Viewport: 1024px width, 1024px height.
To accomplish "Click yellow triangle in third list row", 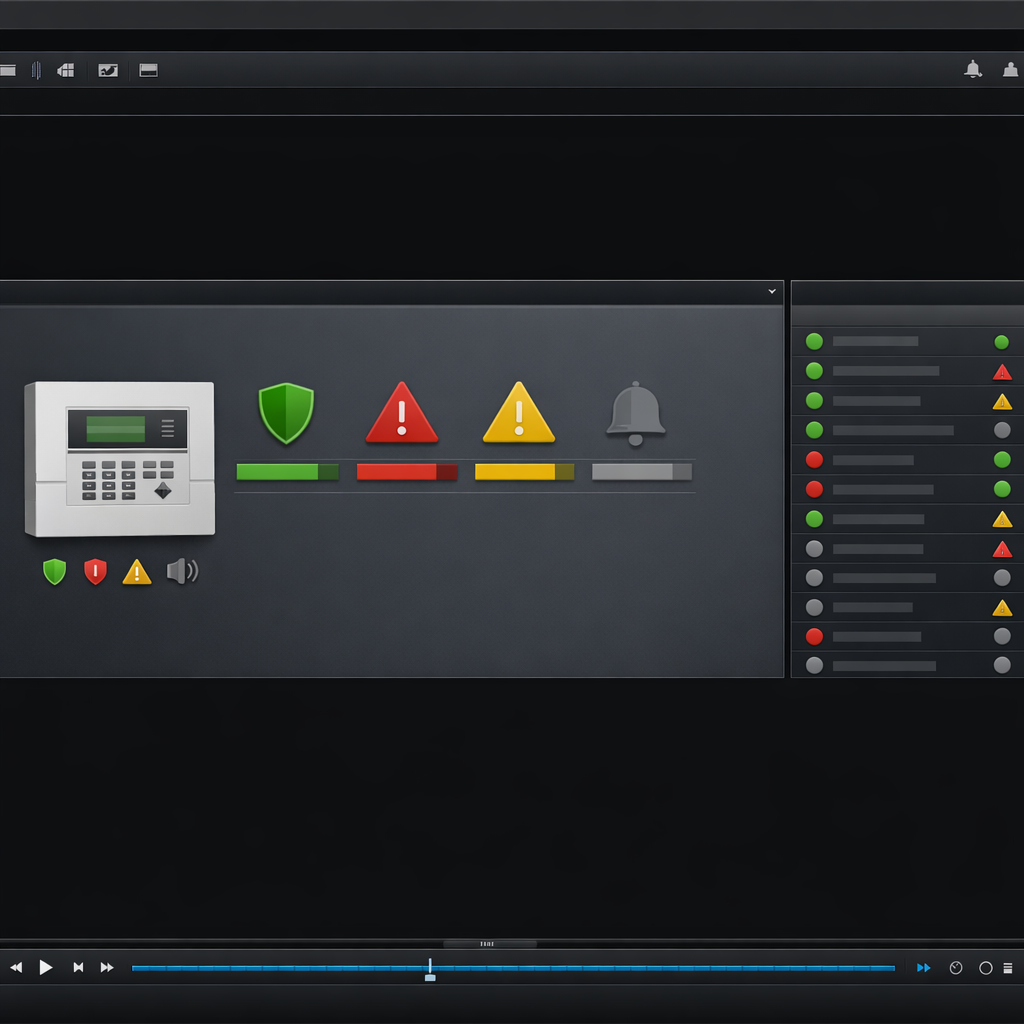I will pyautogui.click(x=1002, y=402).
